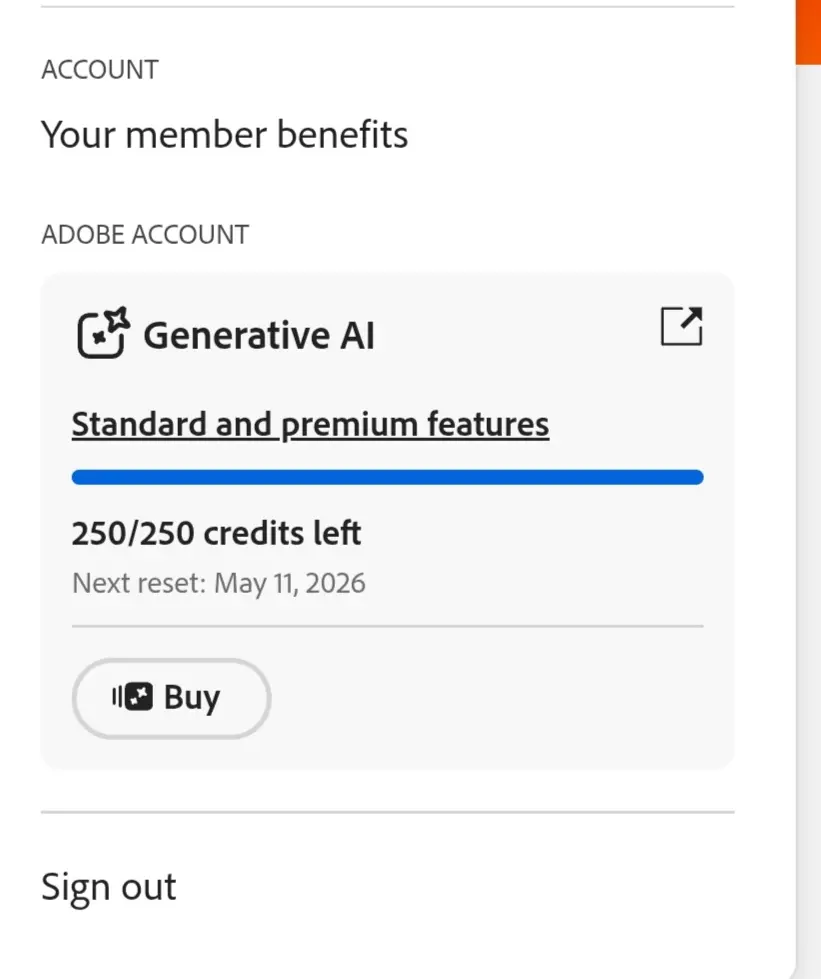Click the May 11, 2026 reset date
Image resolution: width=821 pixels, height=979 pixels.
coord(290,583)
